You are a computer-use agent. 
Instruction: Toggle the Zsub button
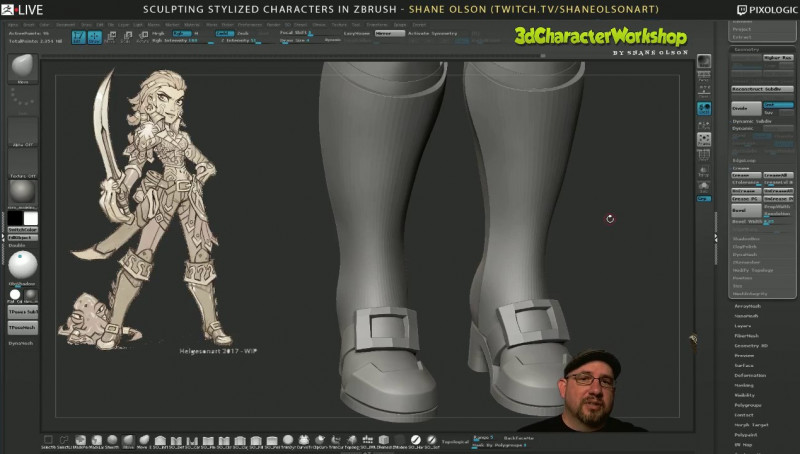[243, 33]
